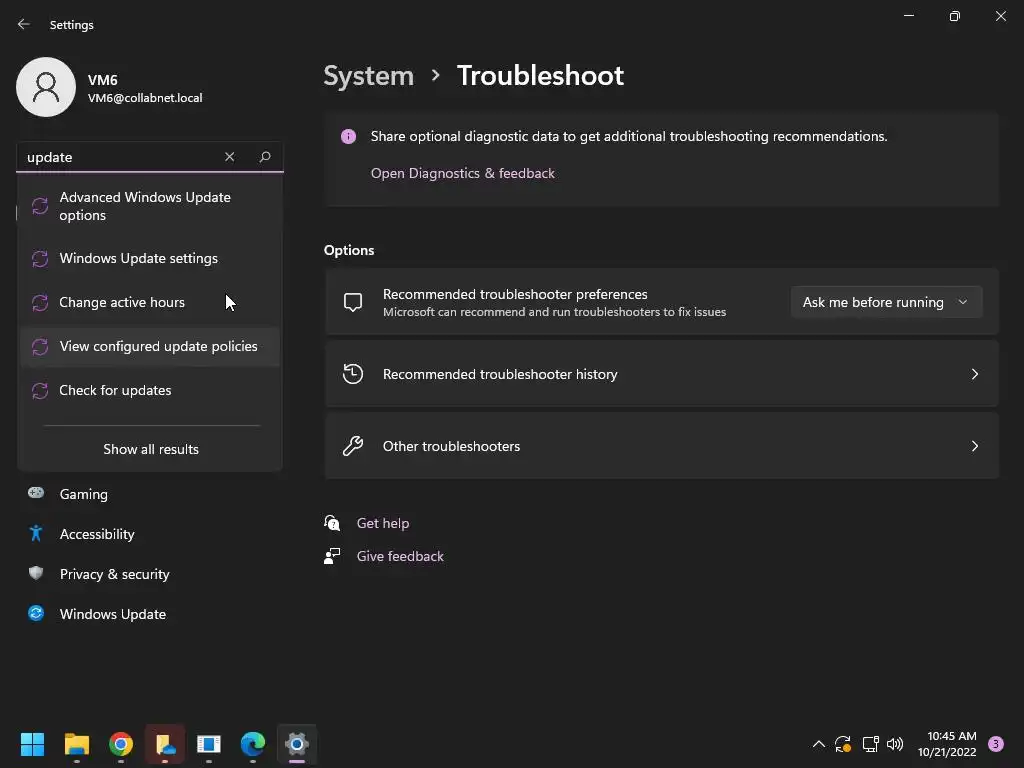
Task: Click the purple info icon in banner
Action: coord(348,136)
